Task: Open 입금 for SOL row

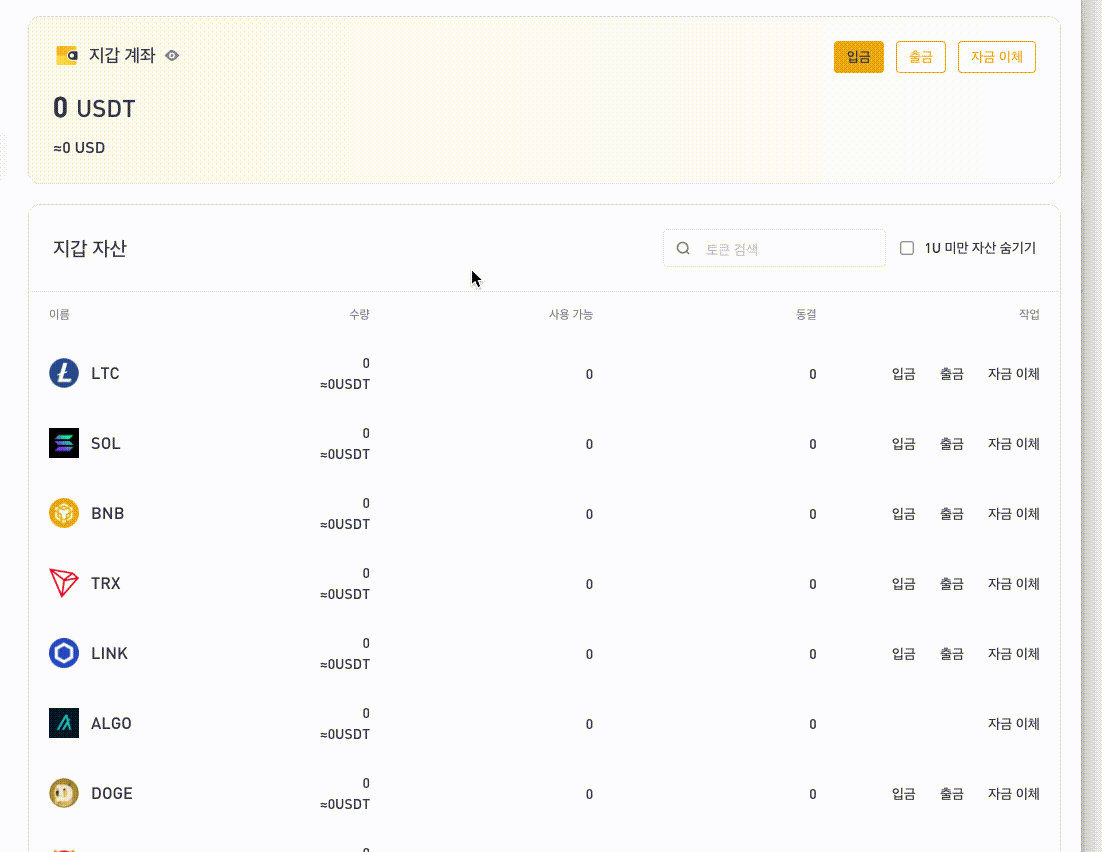Action: point(903,444)
